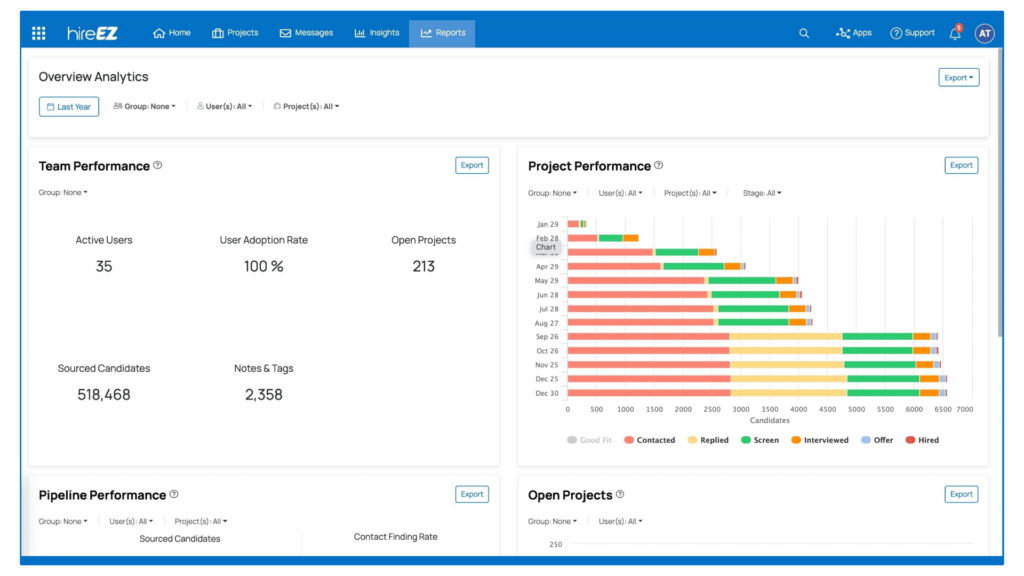Click the Last Year date range button
The image size is (1024, 576).
(x=69, y=107)
